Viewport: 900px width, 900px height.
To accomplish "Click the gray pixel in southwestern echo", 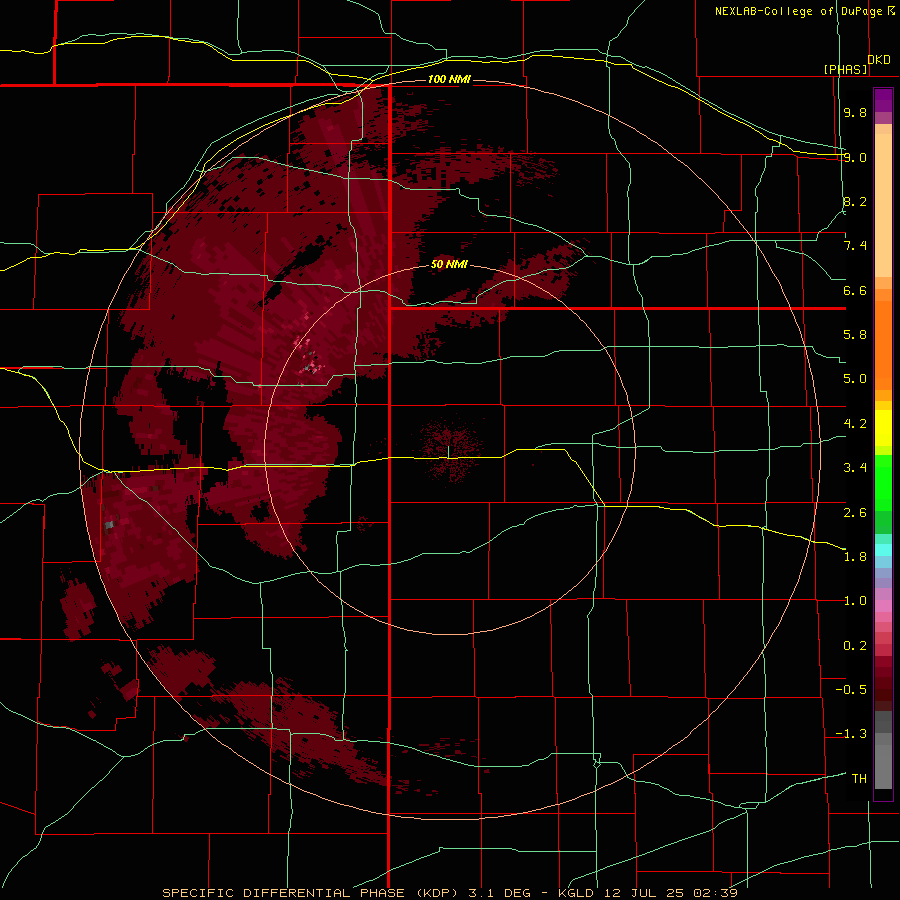I will point(110,524).
